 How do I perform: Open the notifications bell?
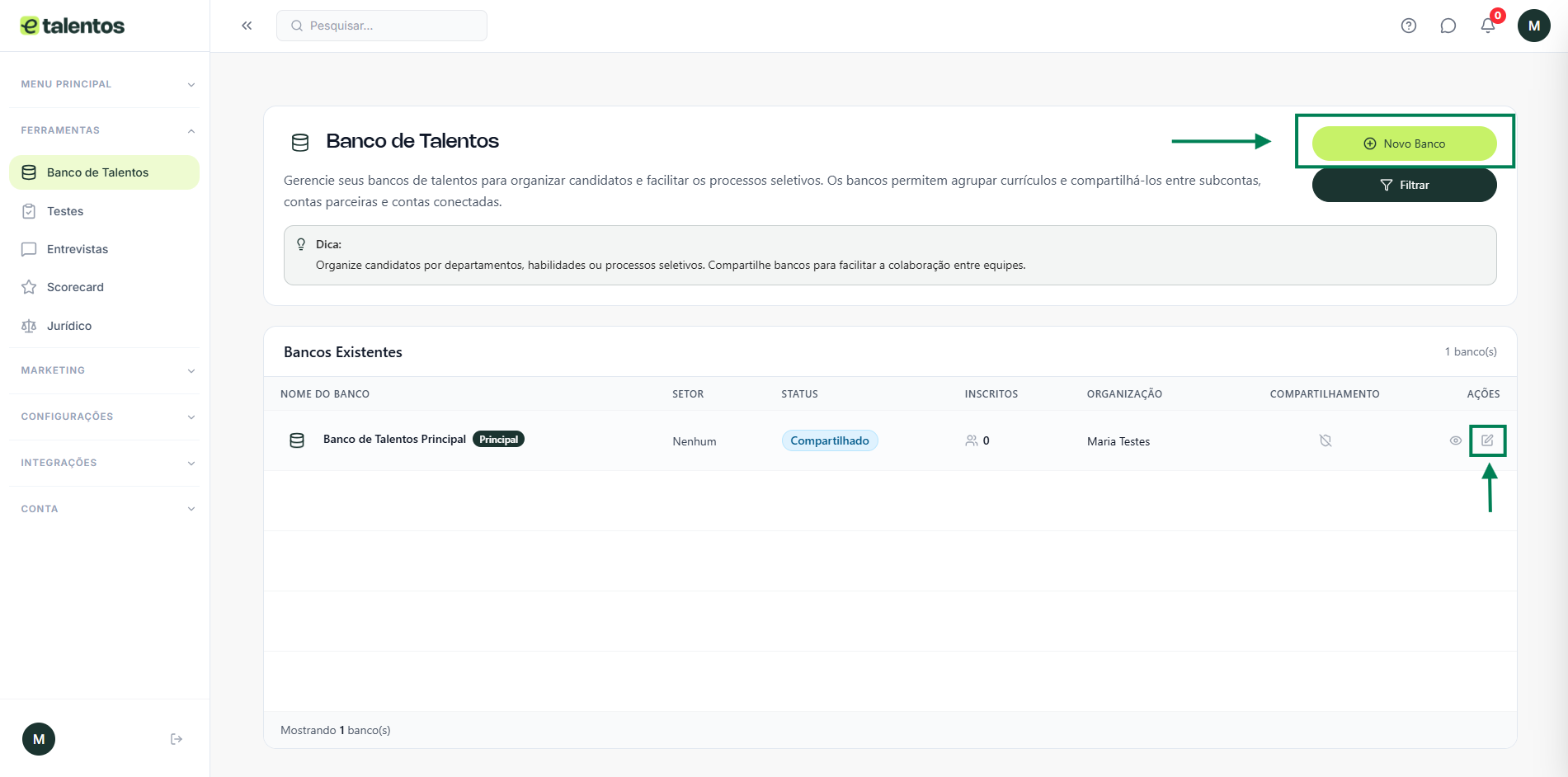pos(1488,26)
